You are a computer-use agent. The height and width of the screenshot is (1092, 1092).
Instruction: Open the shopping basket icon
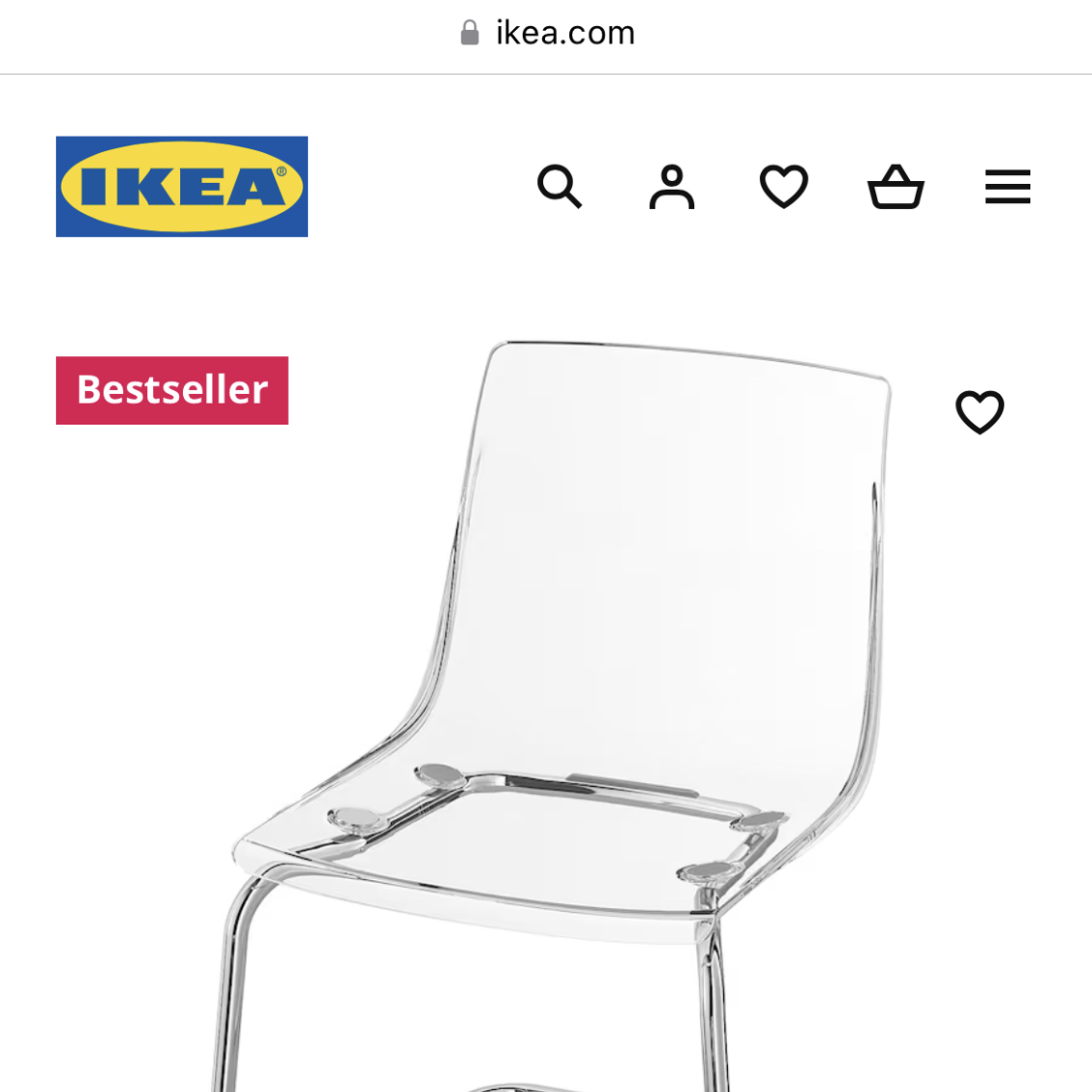(x=895, y=187)
